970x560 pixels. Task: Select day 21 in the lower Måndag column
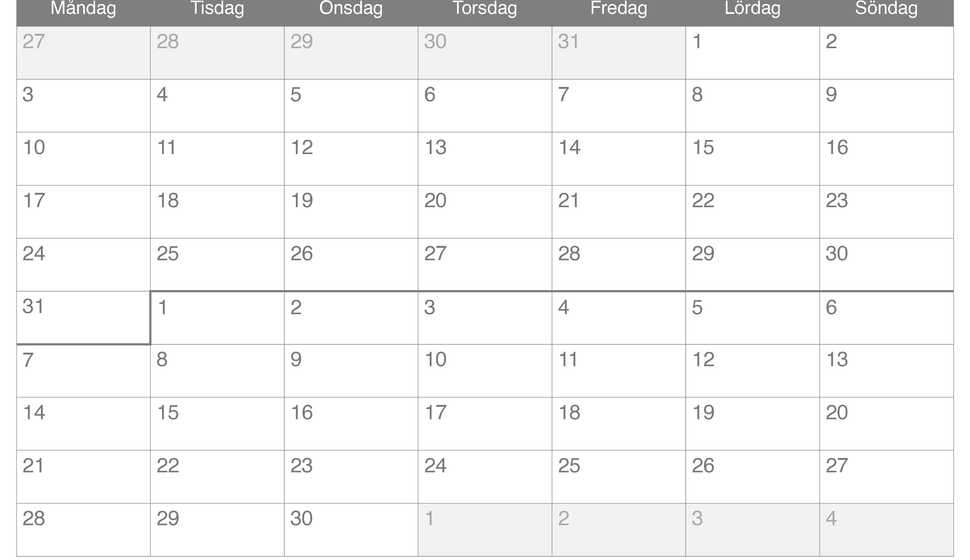click(83, 477)
